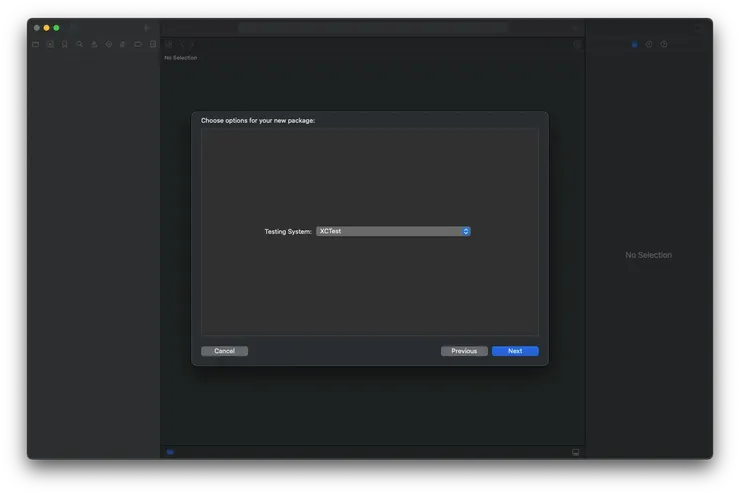
Task: Open the Testing System dropdown
Action: pos(393,231)
